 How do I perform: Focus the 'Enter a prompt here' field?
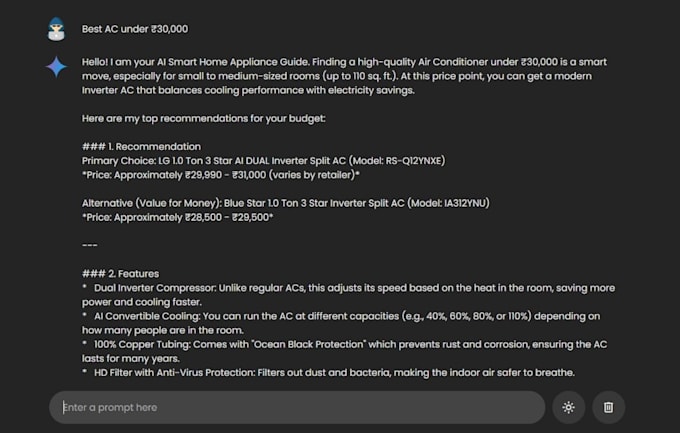[x=297, y=407]
